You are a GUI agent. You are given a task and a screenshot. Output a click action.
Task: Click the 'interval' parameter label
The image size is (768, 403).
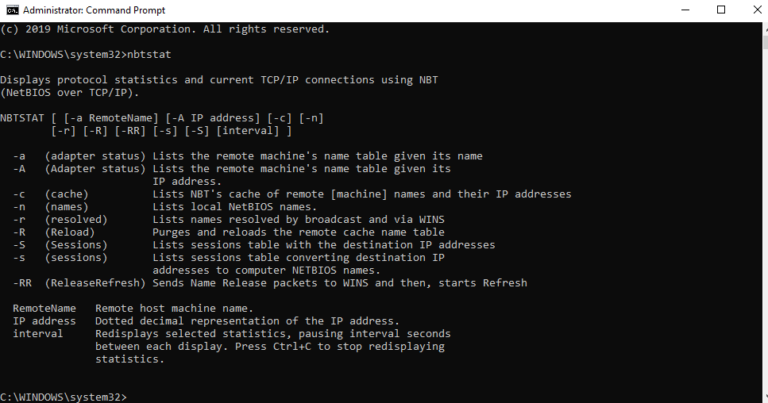(38, 333)
